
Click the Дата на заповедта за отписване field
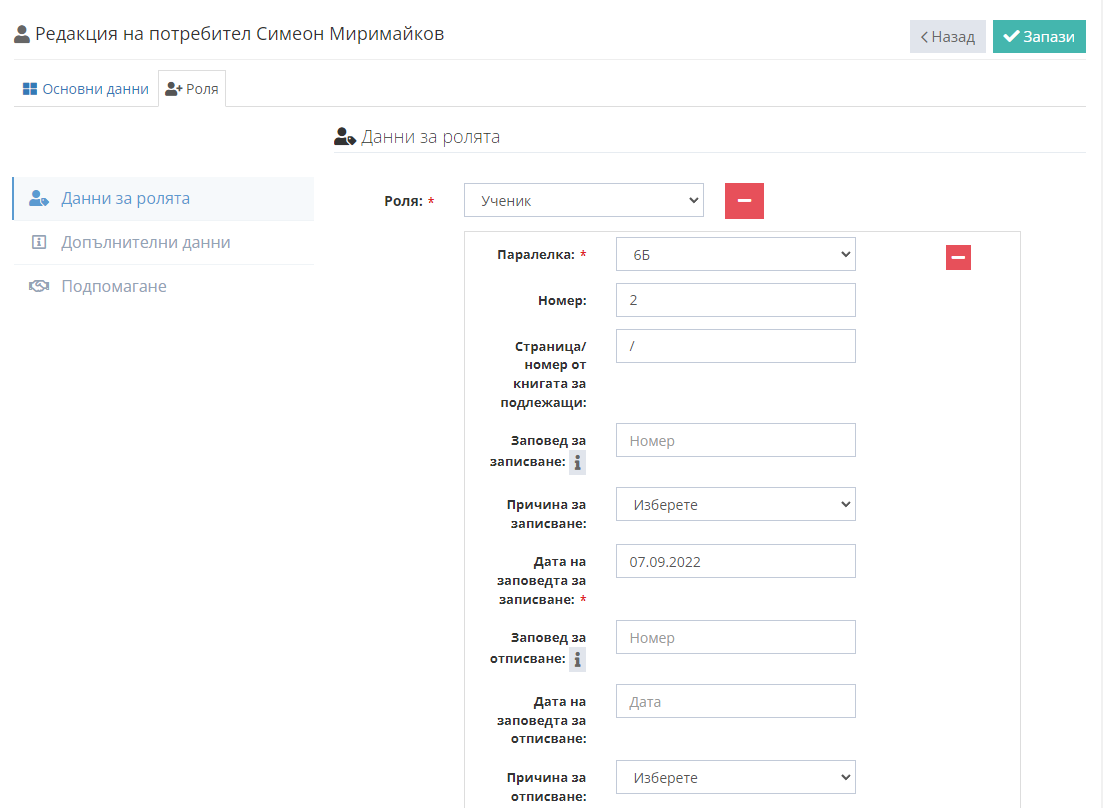coord(736,701)
